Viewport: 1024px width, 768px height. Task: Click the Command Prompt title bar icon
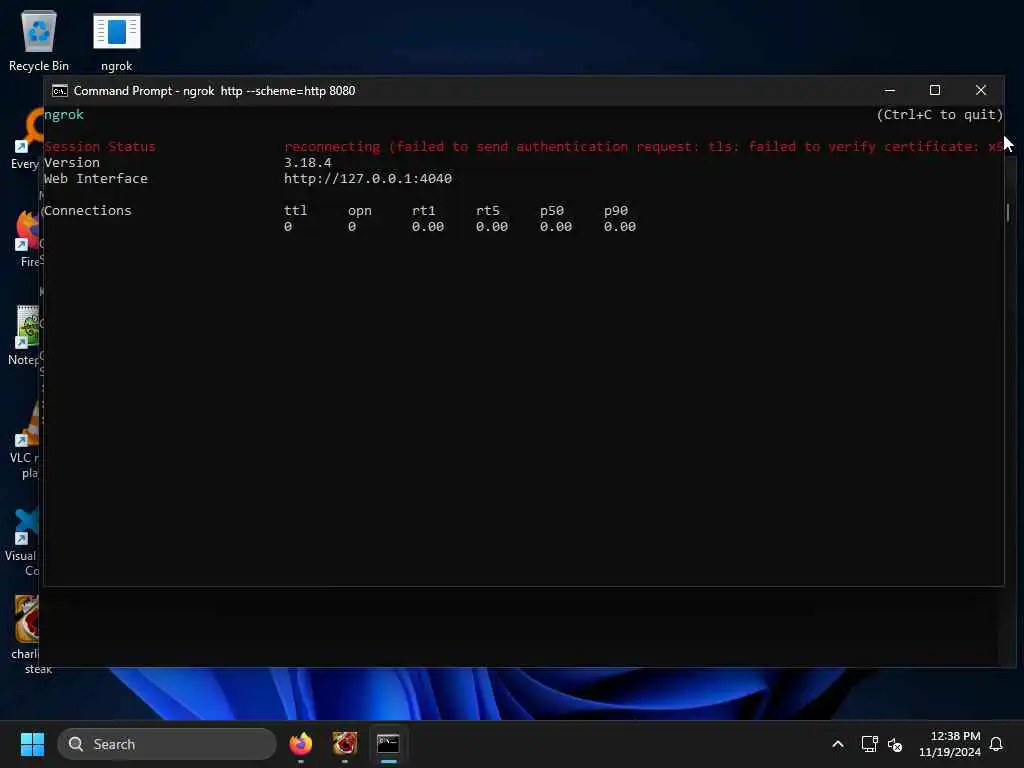(59, 91)
